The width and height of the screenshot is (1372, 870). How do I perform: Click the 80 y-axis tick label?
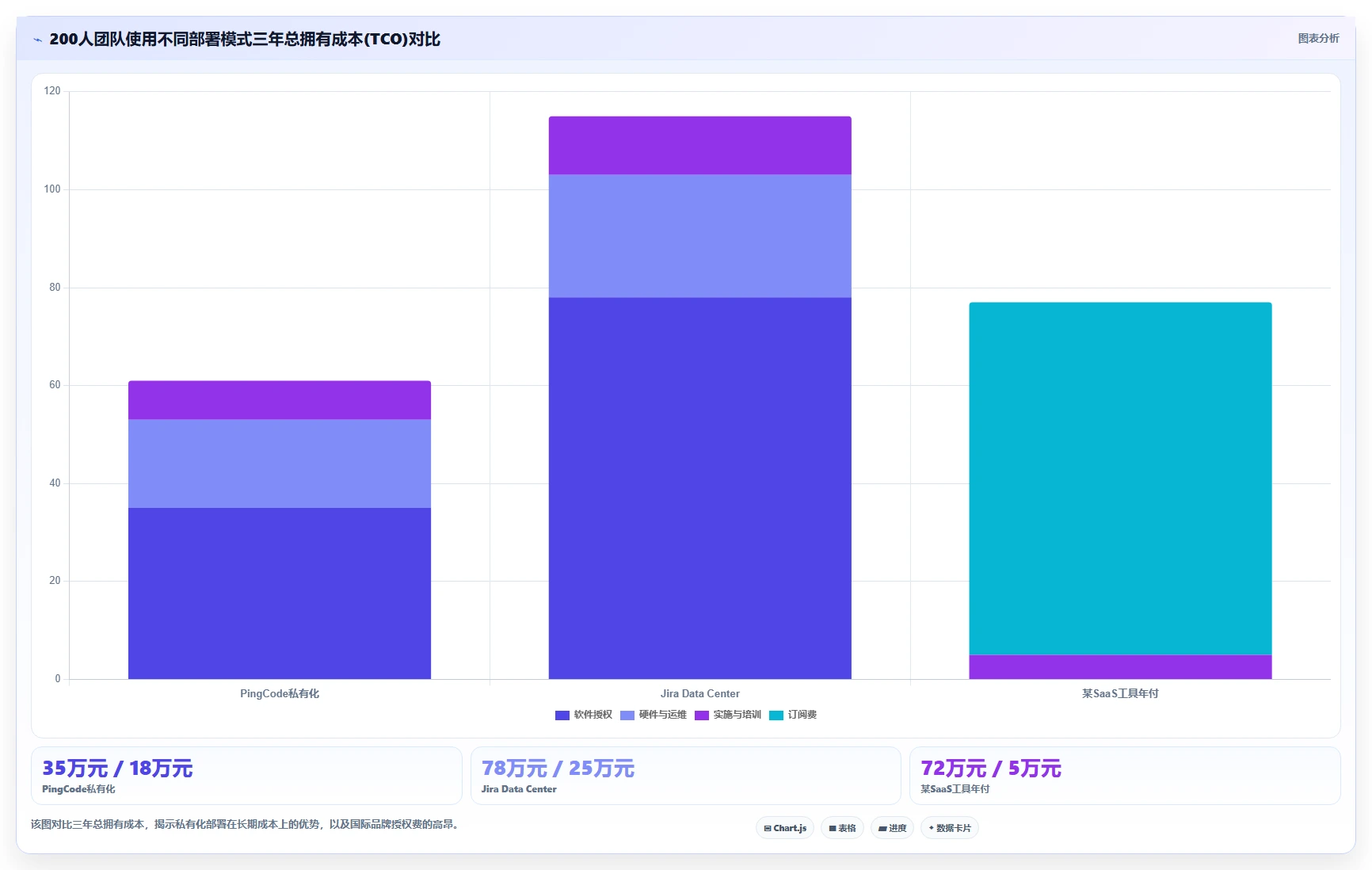point(55,288)
